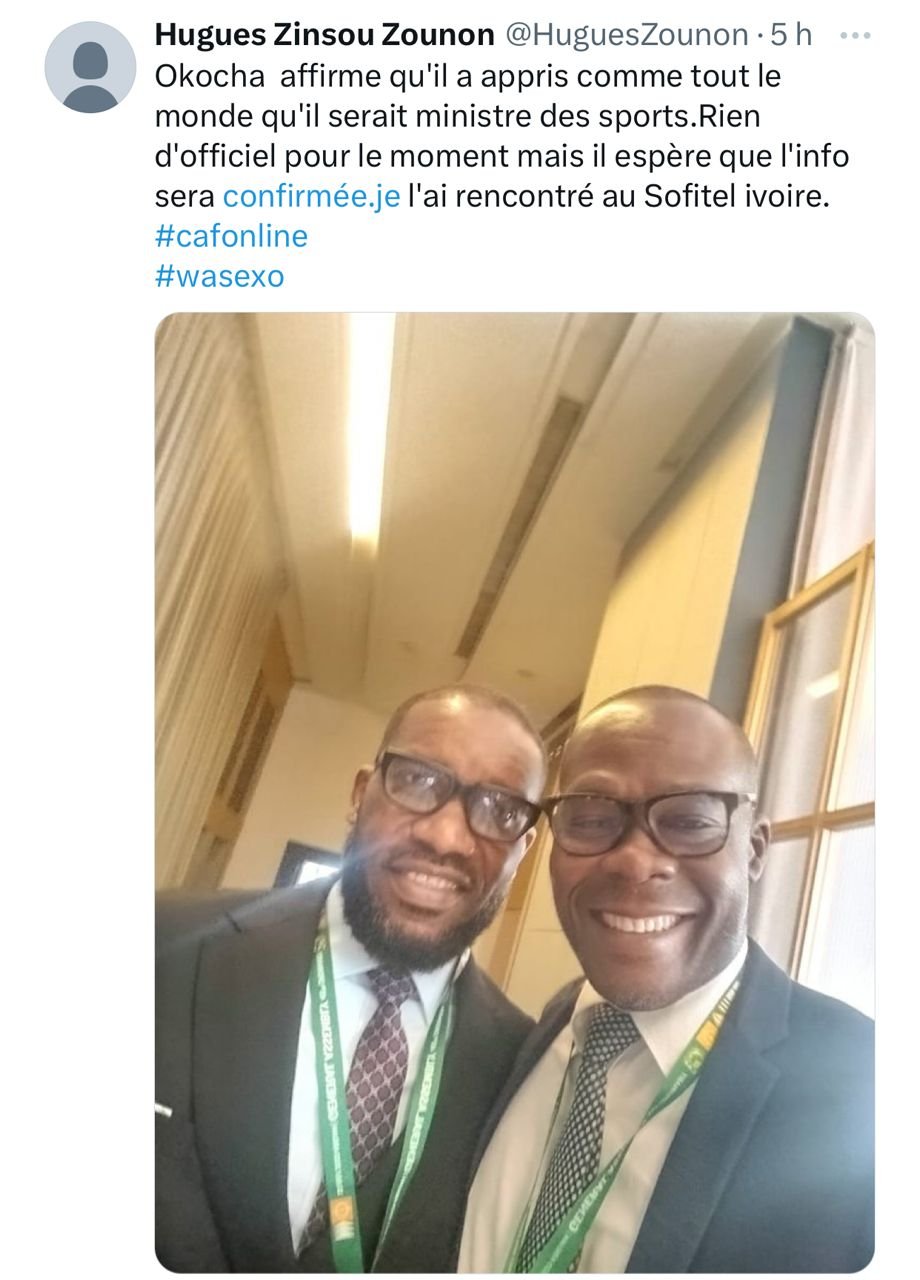
Task: Enlarge the attached selfie photo
Action: (514, 792)
